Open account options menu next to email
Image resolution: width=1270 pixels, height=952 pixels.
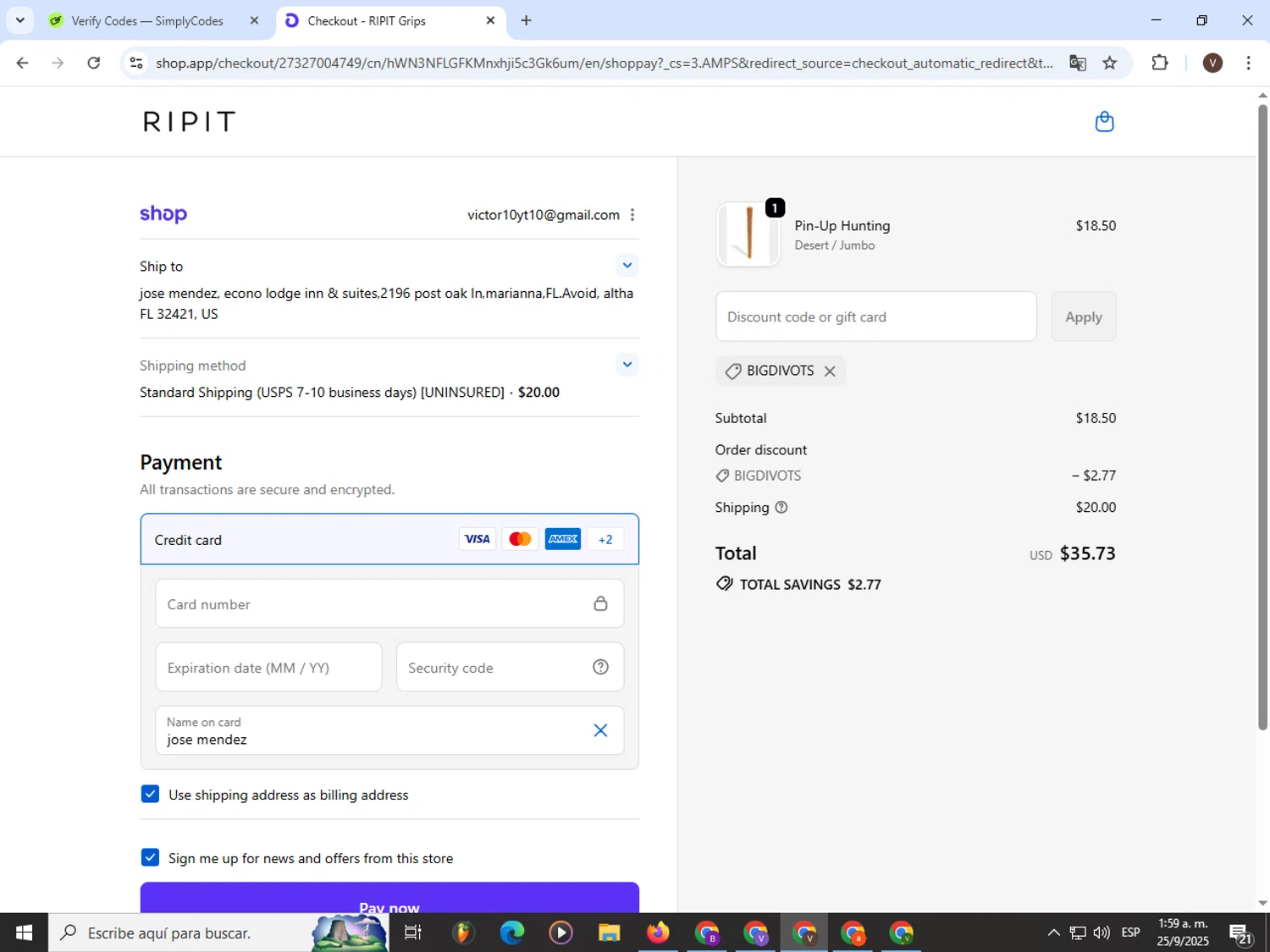pos(632,215)
